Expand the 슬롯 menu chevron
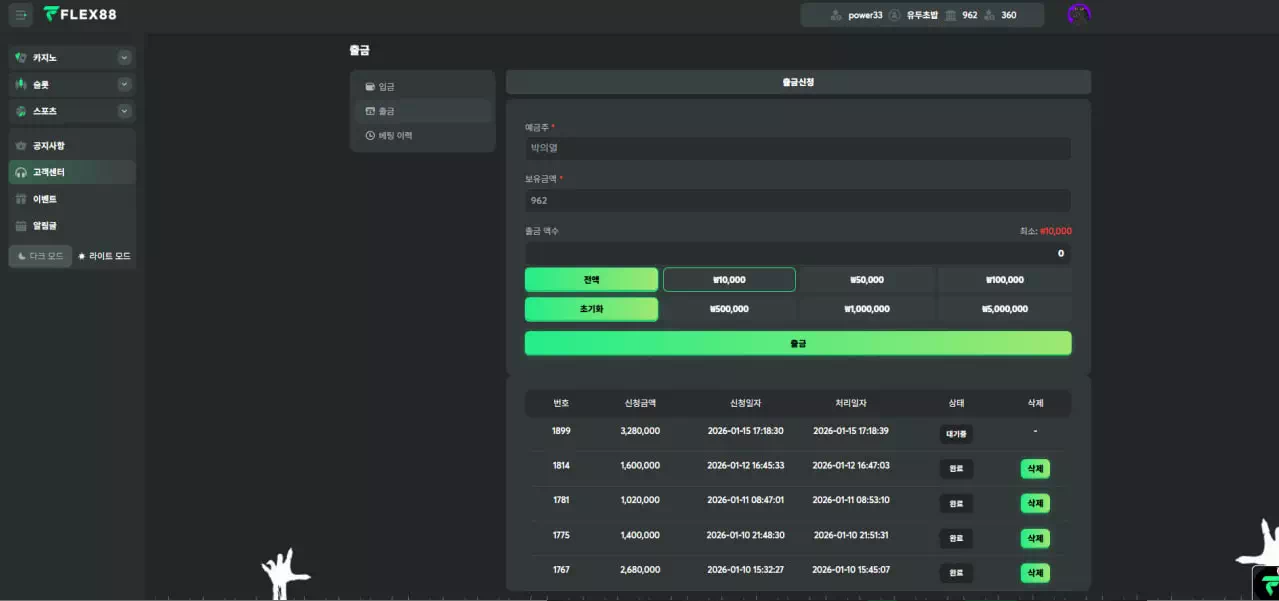This screenshot has height=601, width=1279. (124, 85)
